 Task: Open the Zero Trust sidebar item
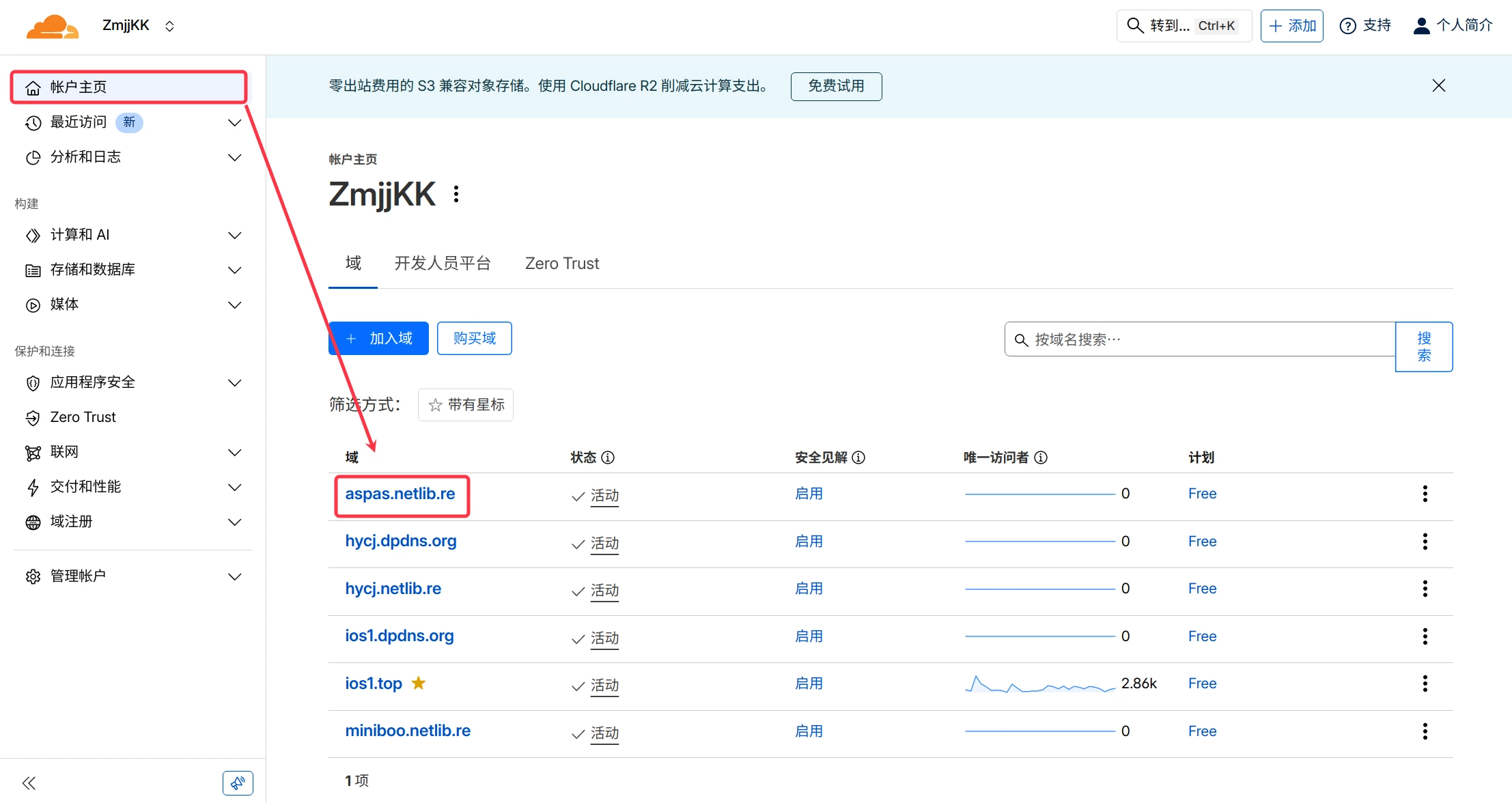coord(83,417)
